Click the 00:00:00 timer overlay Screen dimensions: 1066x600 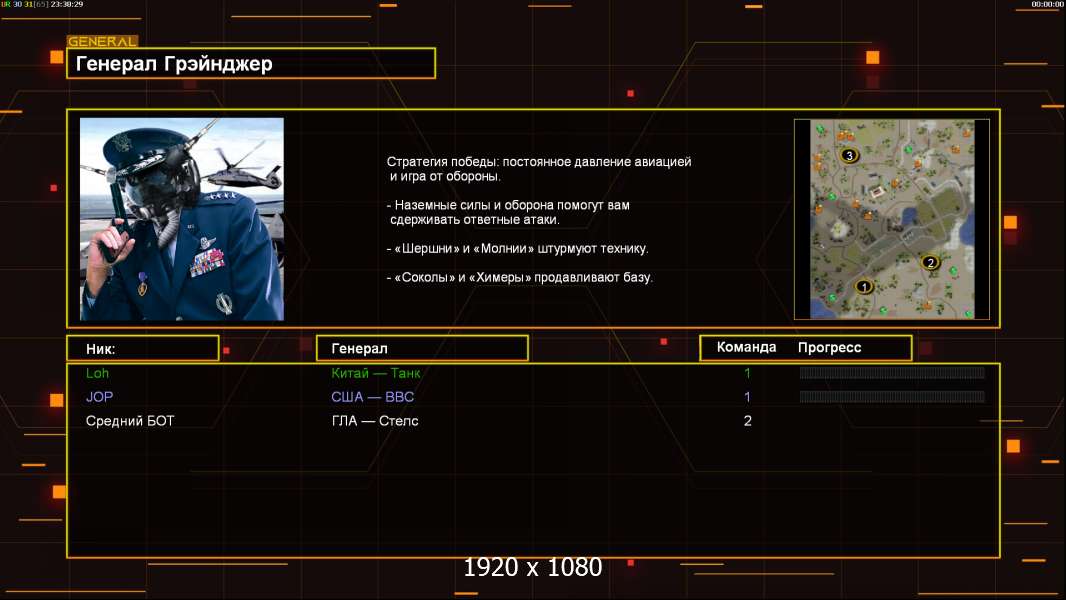(x=1047, y=4)
